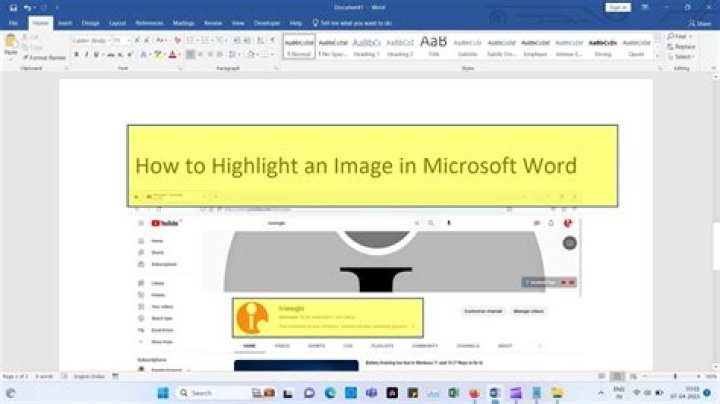Switch to the Insert ribbon tab

[x=65, y=23]
